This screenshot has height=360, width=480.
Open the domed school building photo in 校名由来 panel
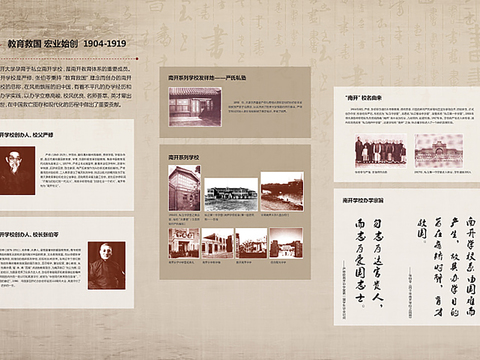(x=439, y=151)
